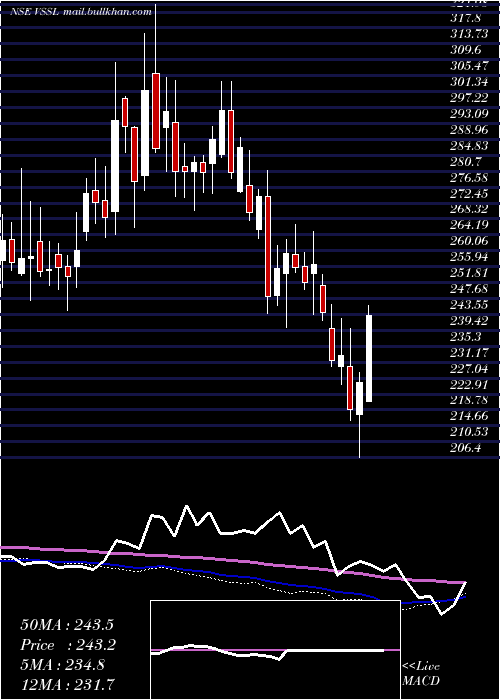Click the 210.53 price axis label
The image size is (500, 700).
pyautogui.click(x=469, y=432)
